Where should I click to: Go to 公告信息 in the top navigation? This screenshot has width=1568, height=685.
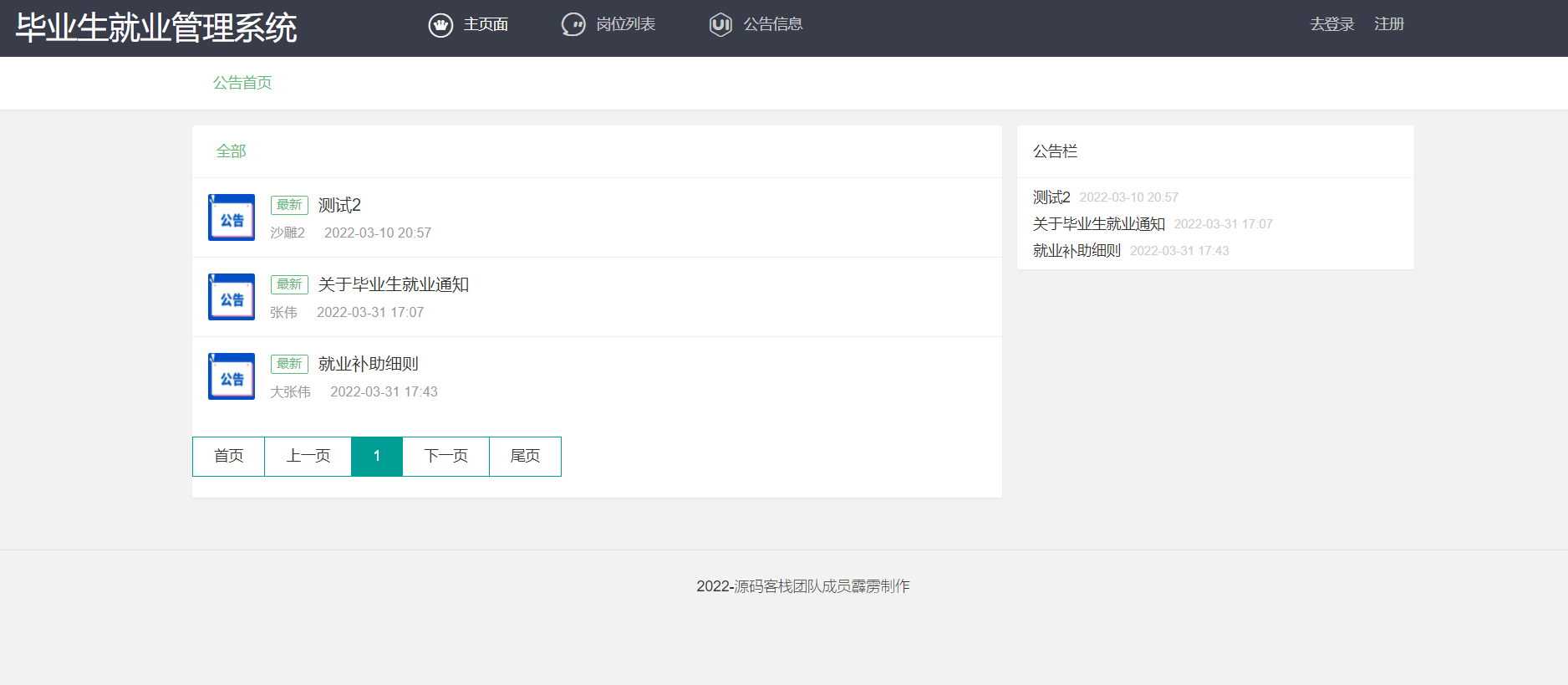point(773,25)
